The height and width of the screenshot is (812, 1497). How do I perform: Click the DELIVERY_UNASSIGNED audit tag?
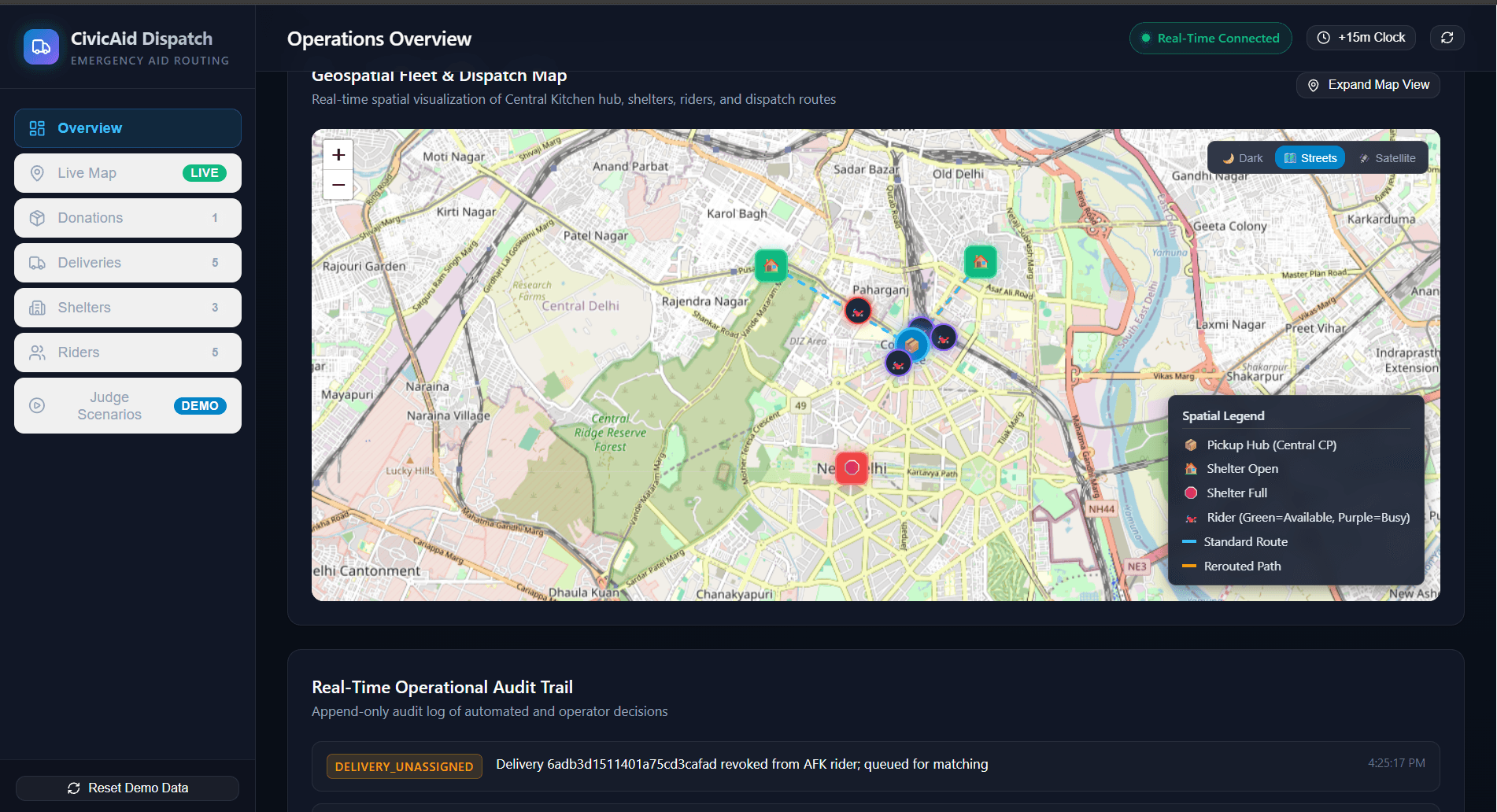point(405,766)
